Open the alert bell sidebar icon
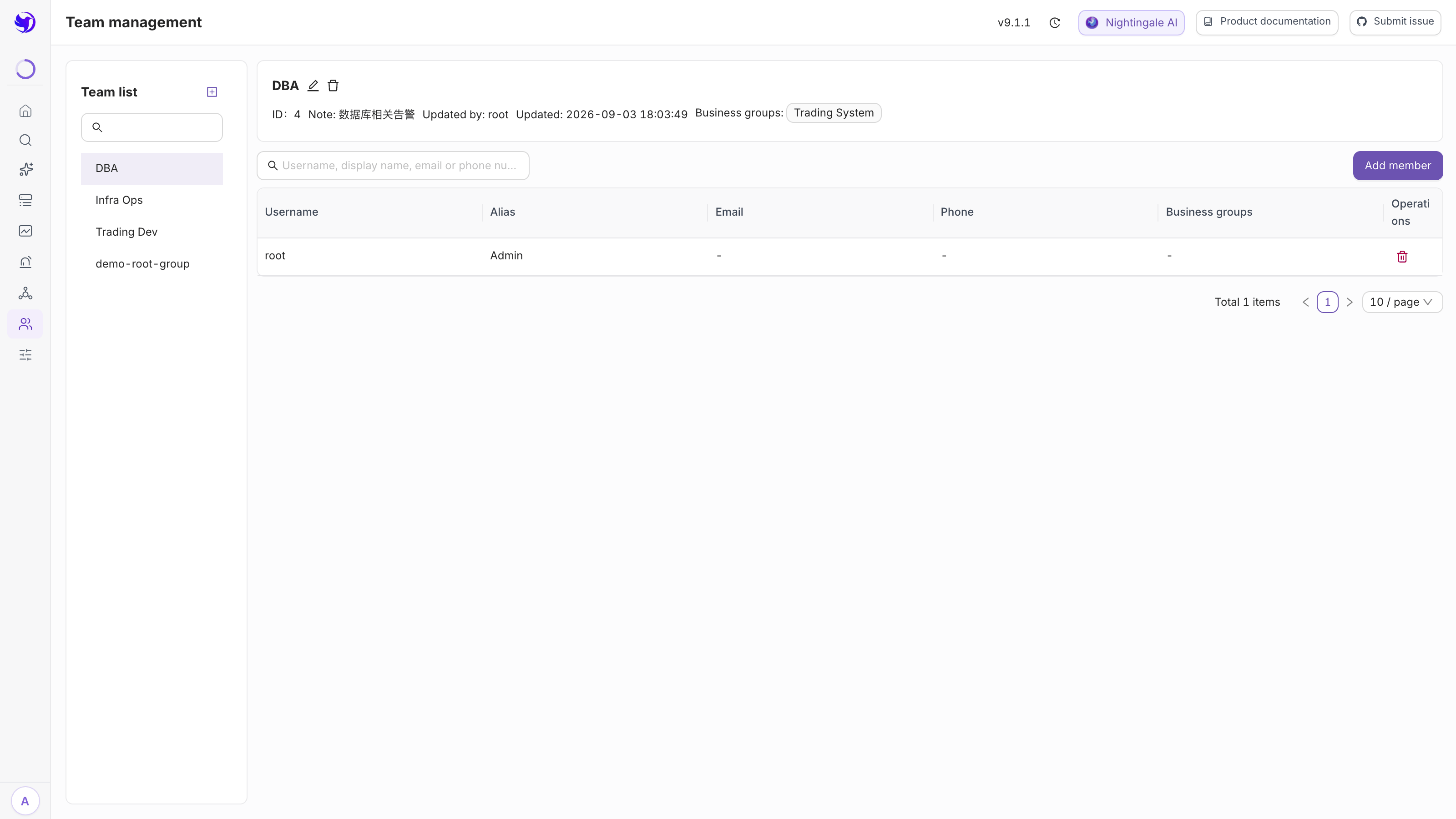This screenshot has width=1456, height=819. [x=25, y=262]
